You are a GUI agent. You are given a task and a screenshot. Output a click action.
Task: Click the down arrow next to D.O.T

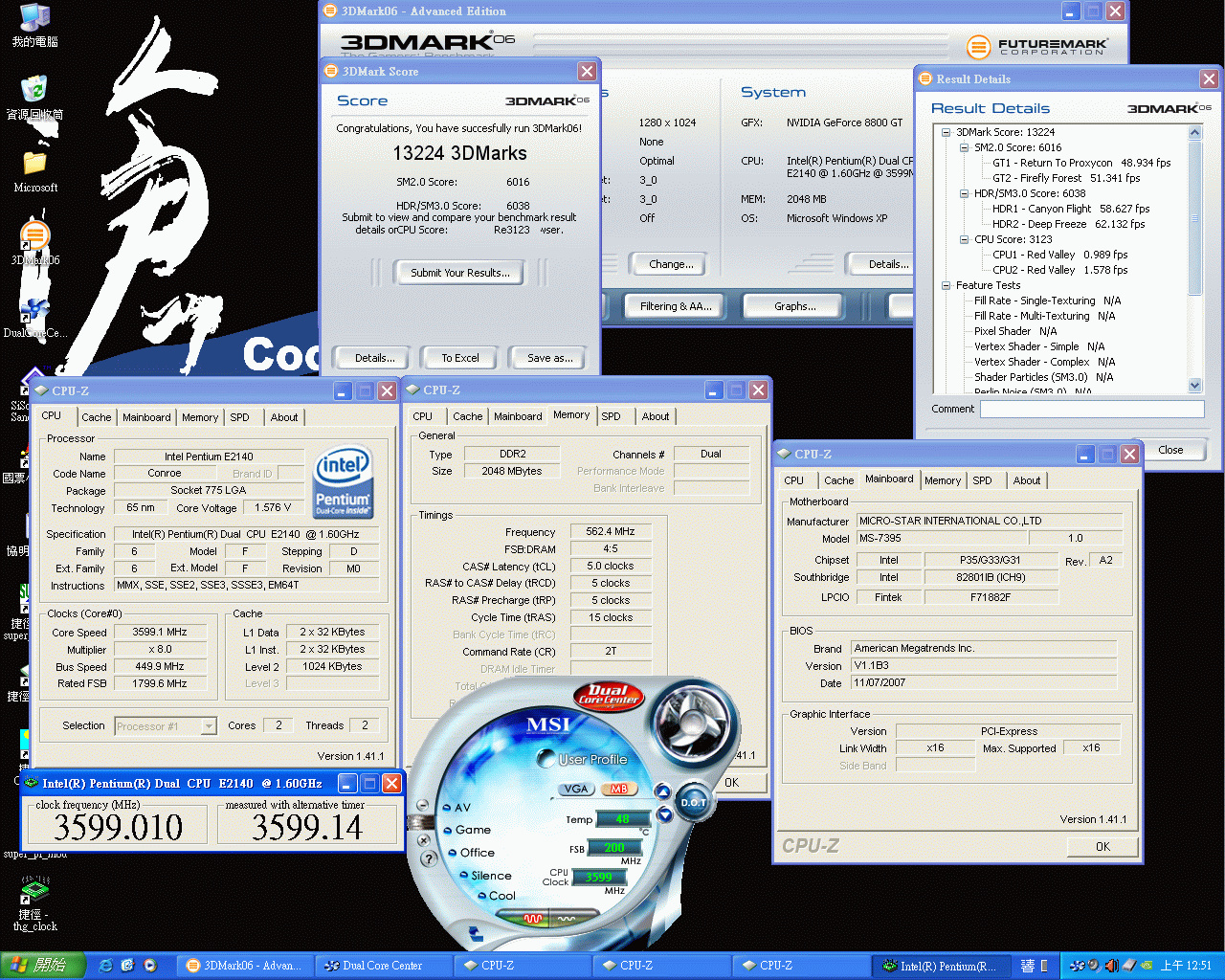pyautogui.click(x=664, y=814)
